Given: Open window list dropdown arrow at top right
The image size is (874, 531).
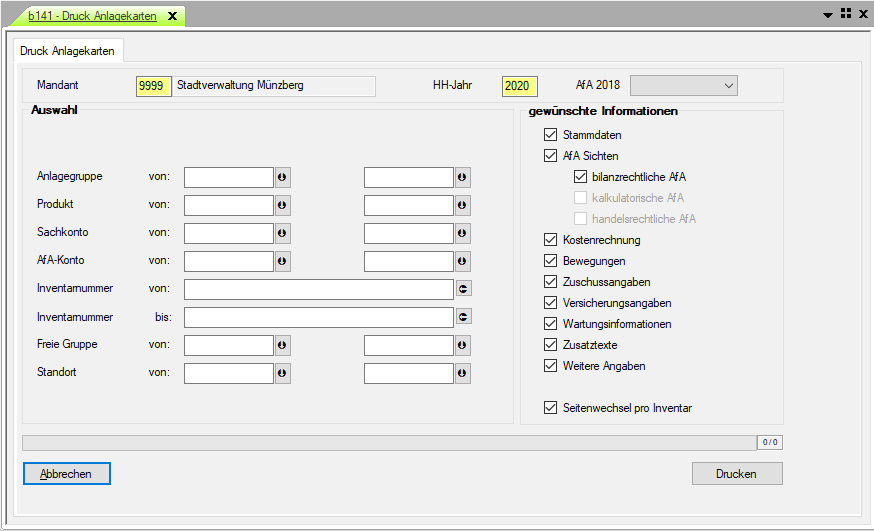Looking at the screenshot, I should tap(828, 15).
